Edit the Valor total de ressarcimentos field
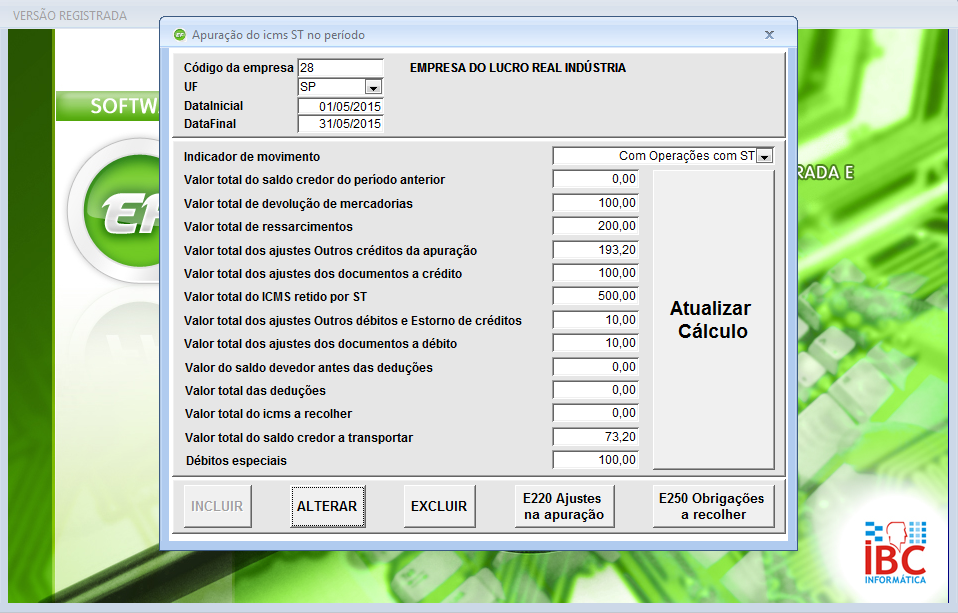Image resolution: width=958 pixels, height=613 pixels. 595,226
